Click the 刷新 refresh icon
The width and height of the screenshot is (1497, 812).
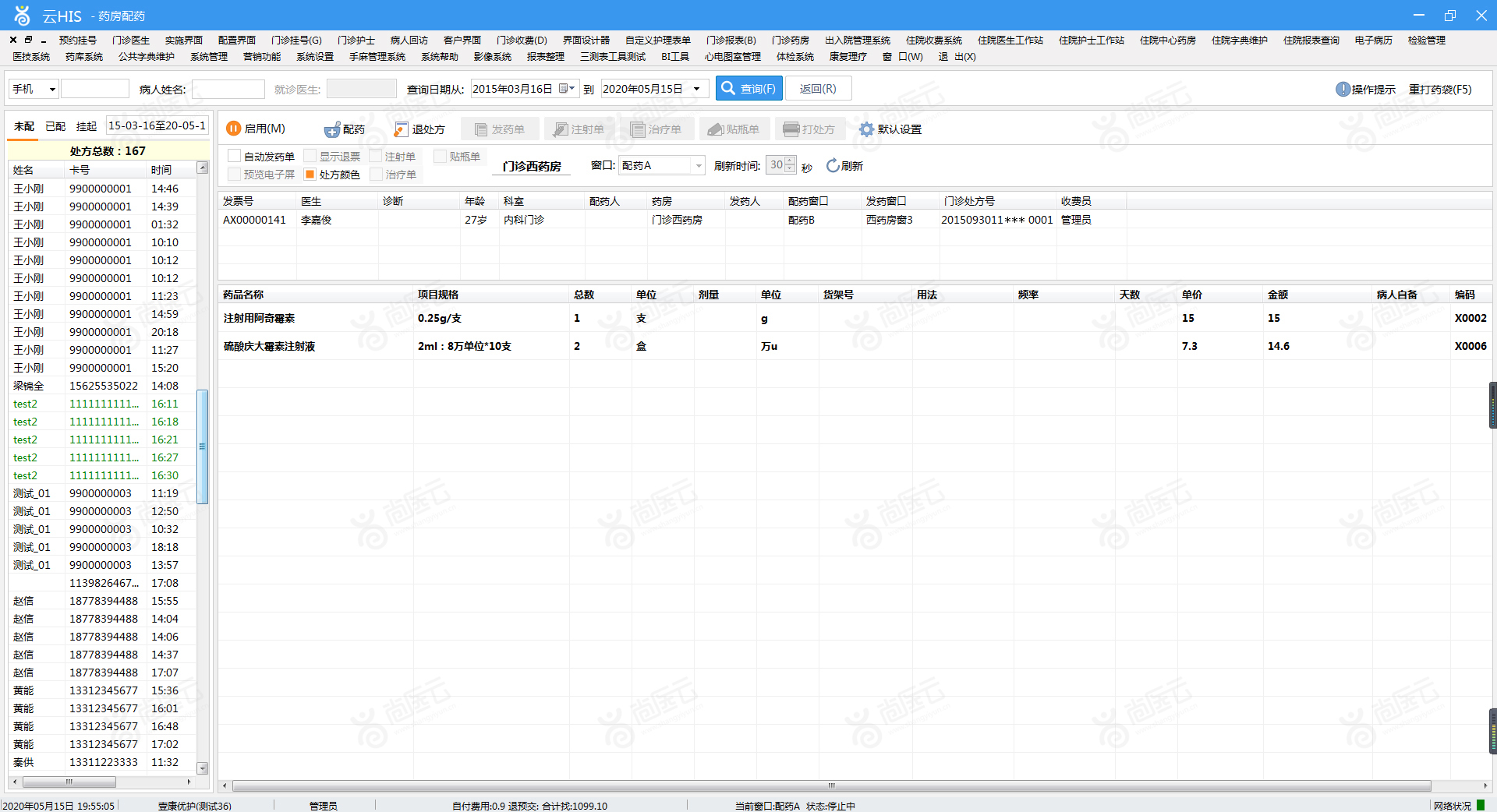833,165
